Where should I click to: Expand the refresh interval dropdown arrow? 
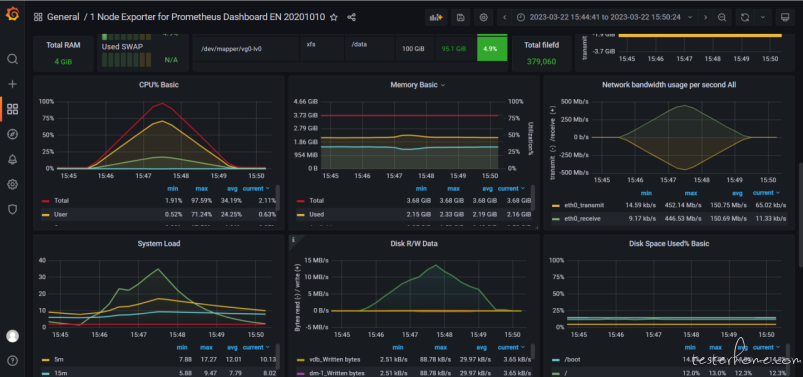coord(763,17)
